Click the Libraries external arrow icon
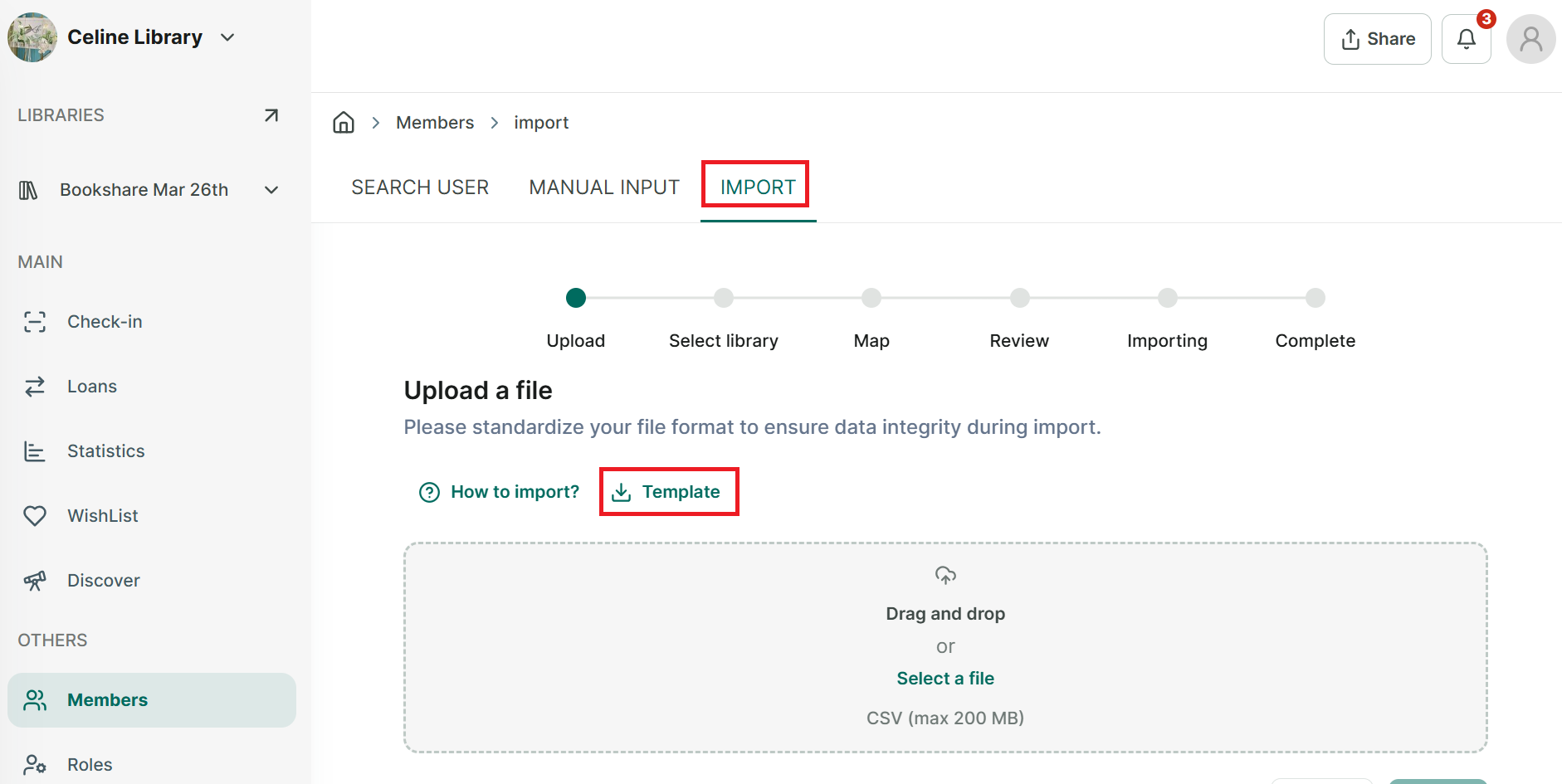The image size is (1562, 784). pos(271,115)
